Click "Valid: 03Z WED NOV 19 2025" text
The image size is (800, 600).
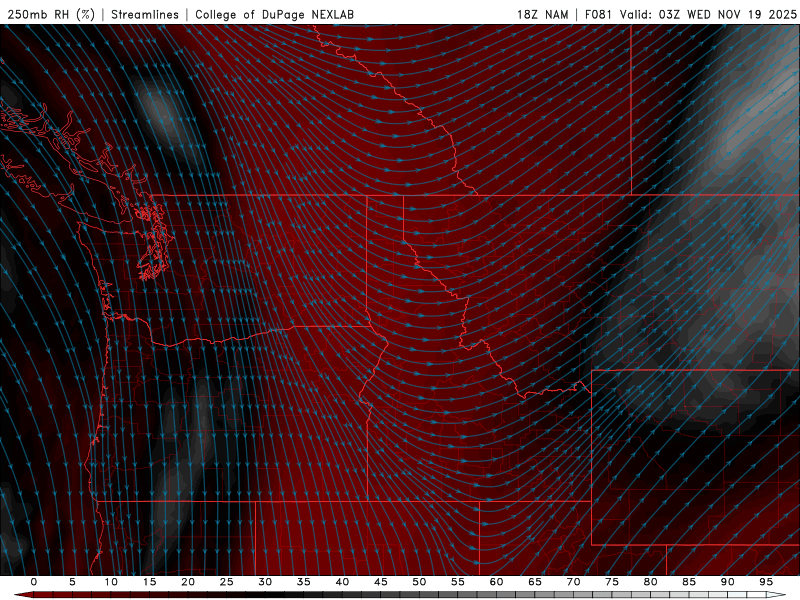(x=708, y=14)
